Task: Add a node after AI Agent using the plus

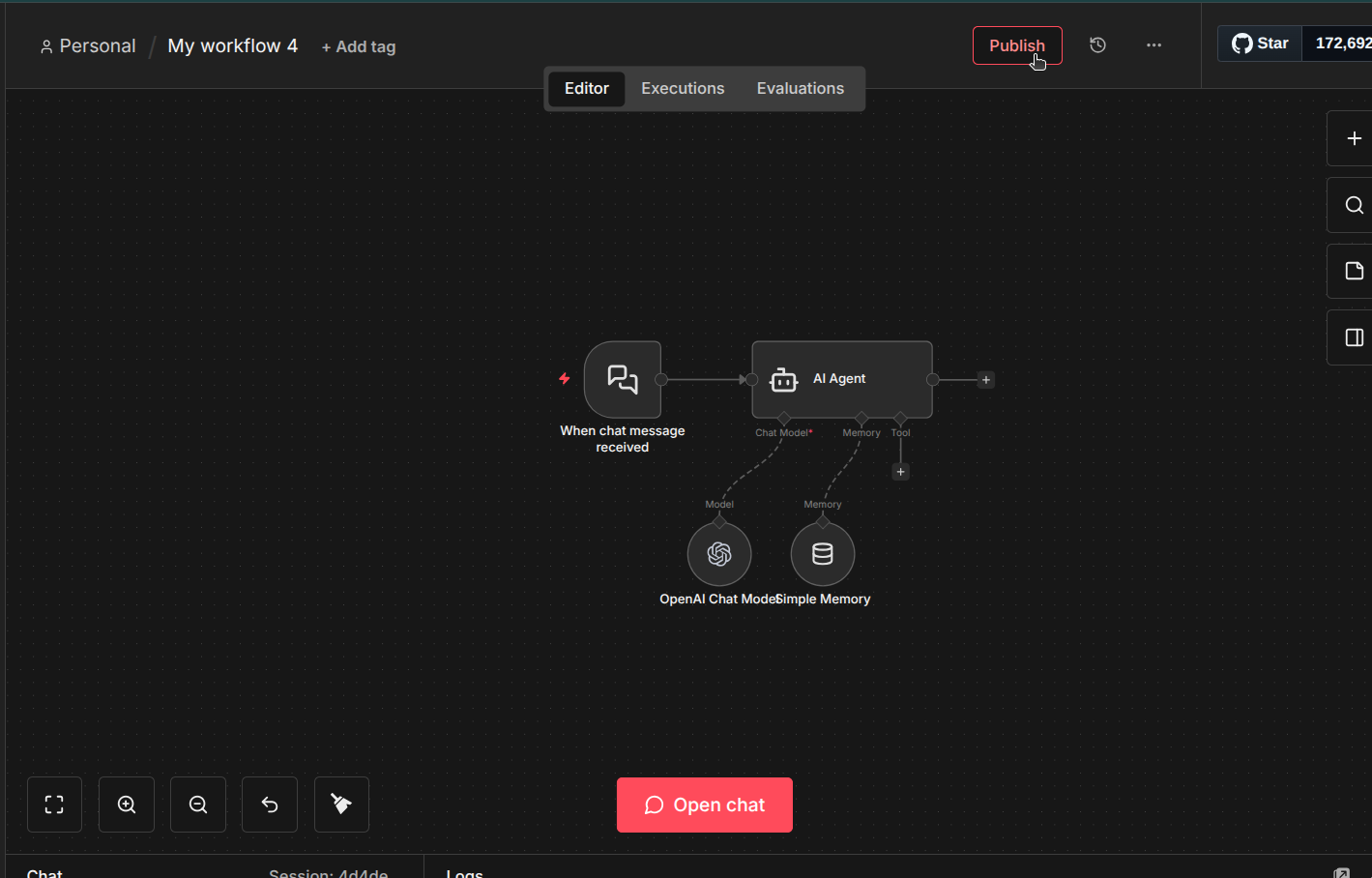Action: tap(985, 379)
